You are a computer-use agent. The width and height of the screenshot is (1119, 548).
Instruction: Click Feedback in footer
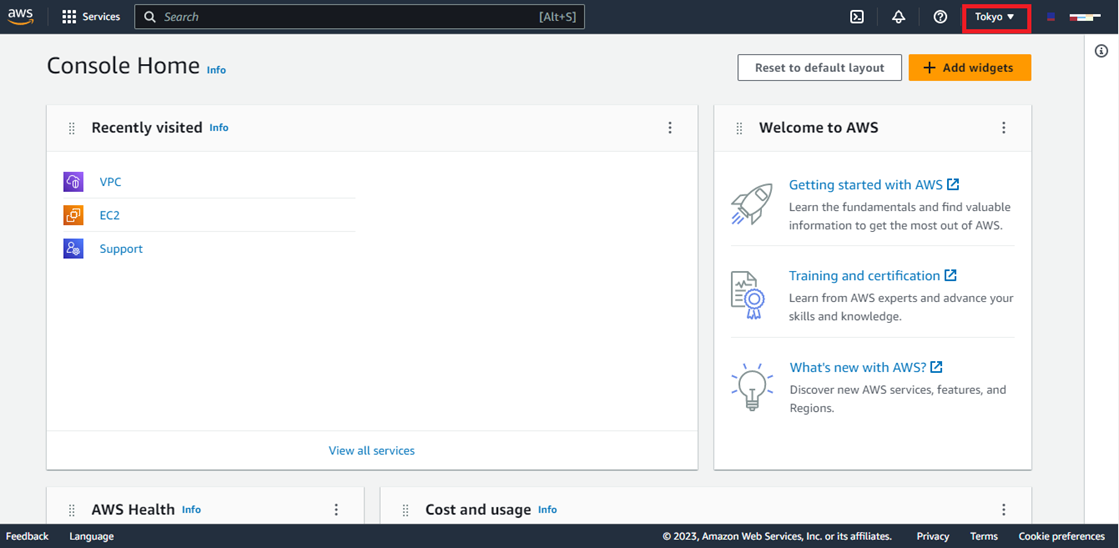(27, 537)
